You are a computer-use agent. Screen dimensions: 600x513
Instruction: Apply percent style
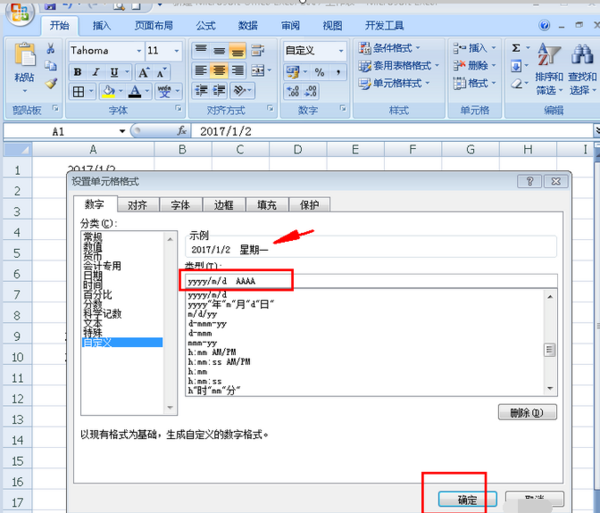(x=319, y=72)
